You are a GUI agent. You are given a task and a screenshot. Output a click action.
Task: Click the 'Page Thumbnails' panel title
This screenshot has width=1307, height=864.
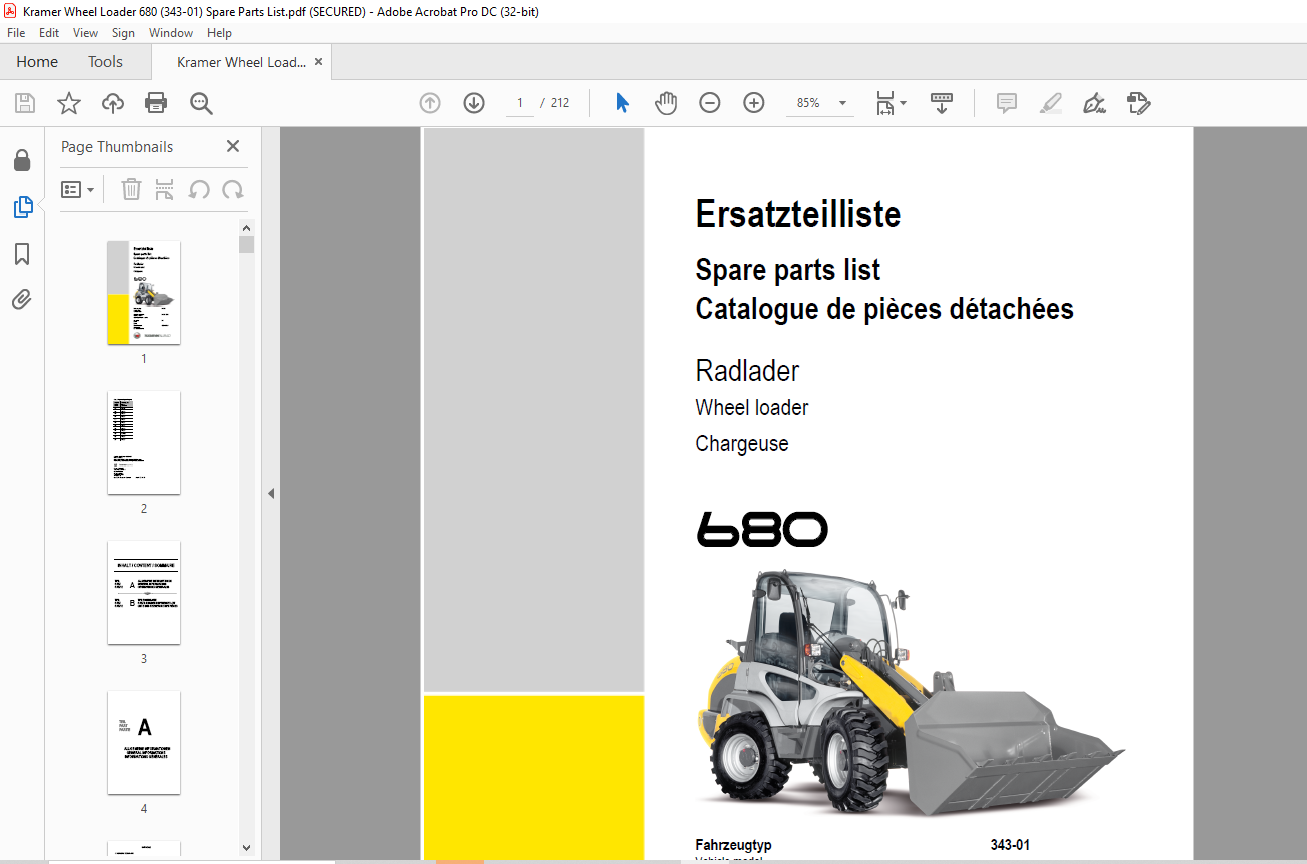(x=117, y=147)
